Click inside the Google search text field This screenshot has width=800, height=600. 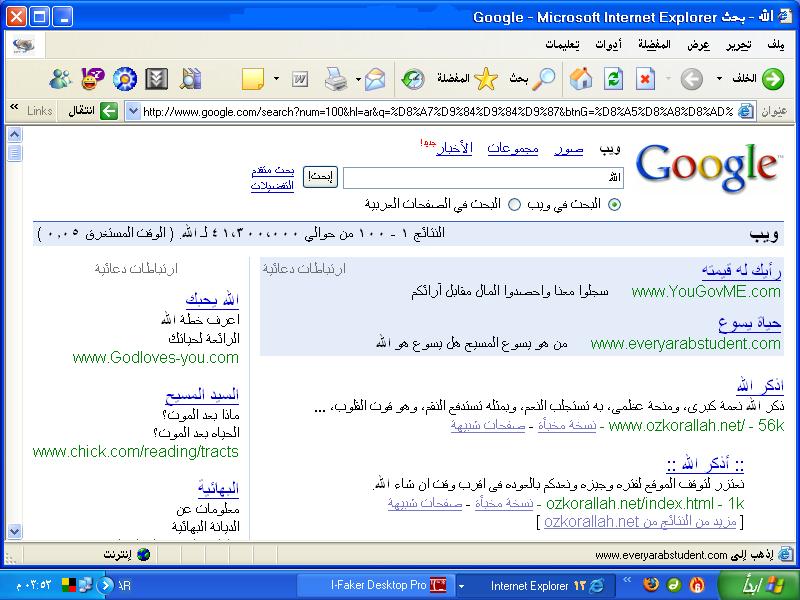[483, 178]
